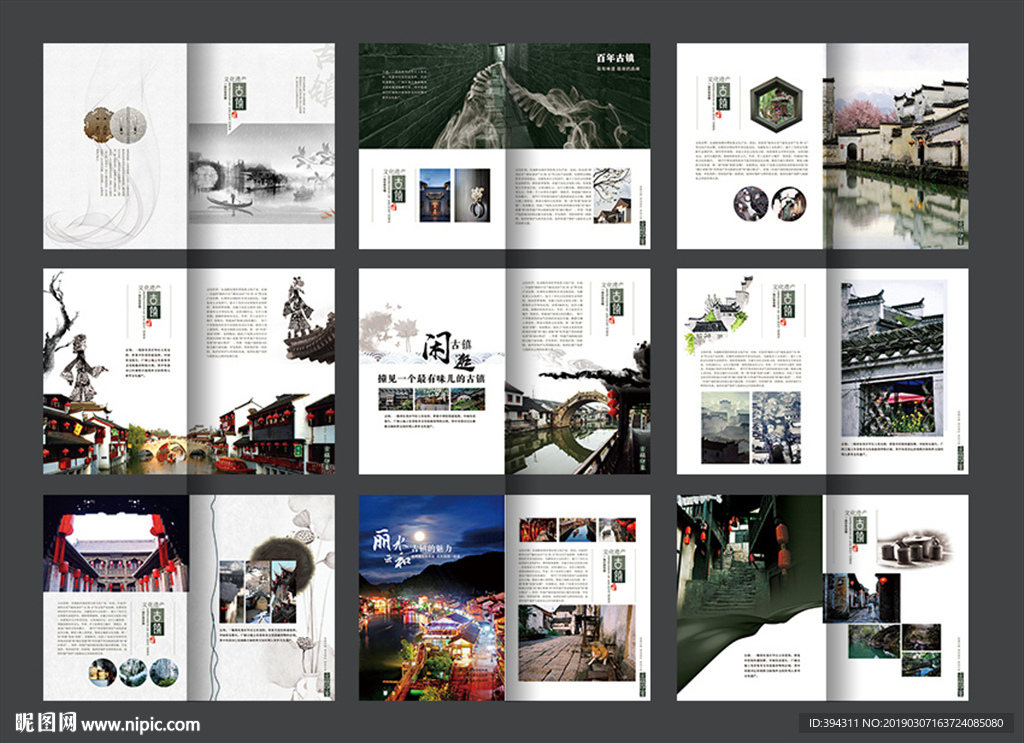Click the blossom branch and rooftop picture
Viewport: 1024px width, 743px height.
pos(611,195)
